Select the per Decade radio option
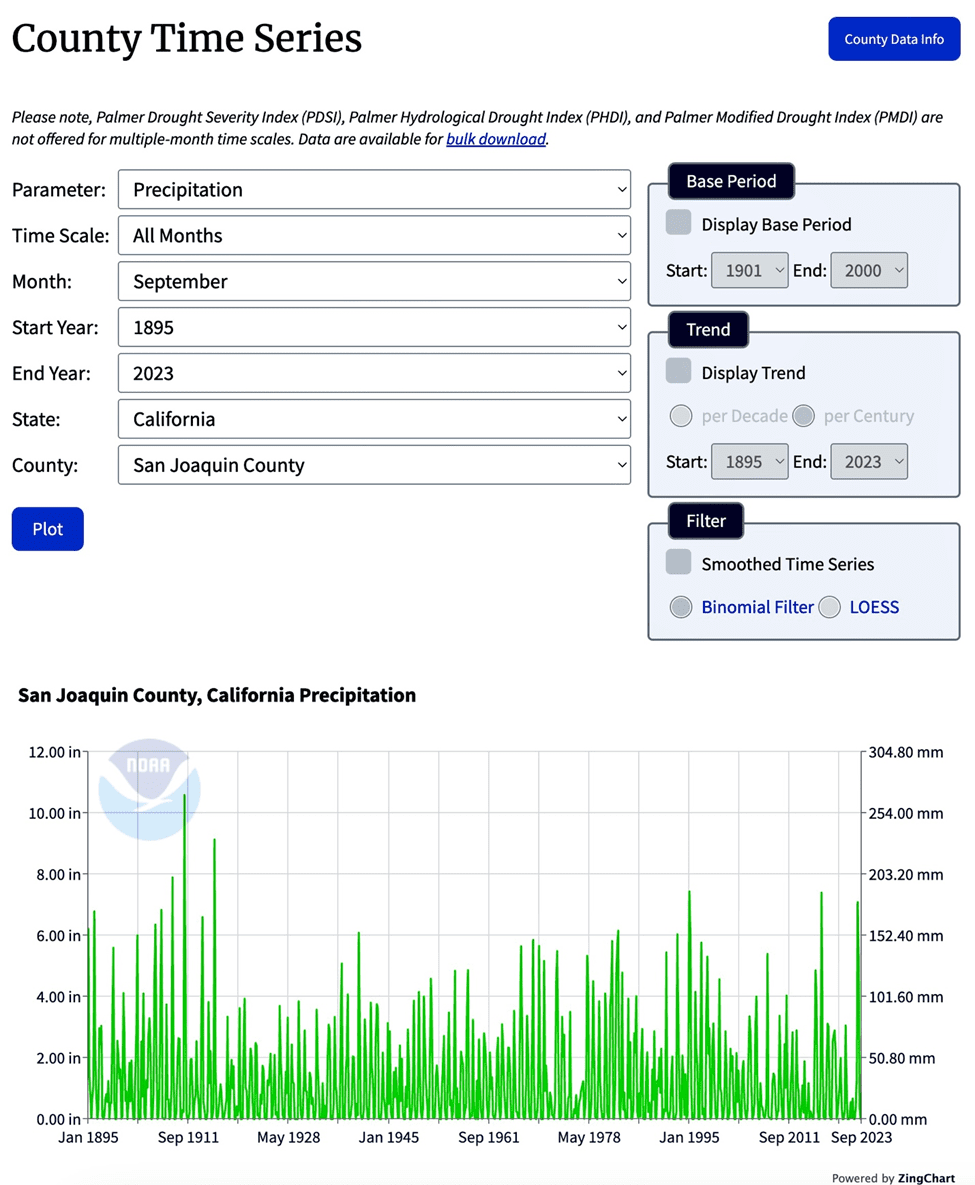 (x=681, y=416)
